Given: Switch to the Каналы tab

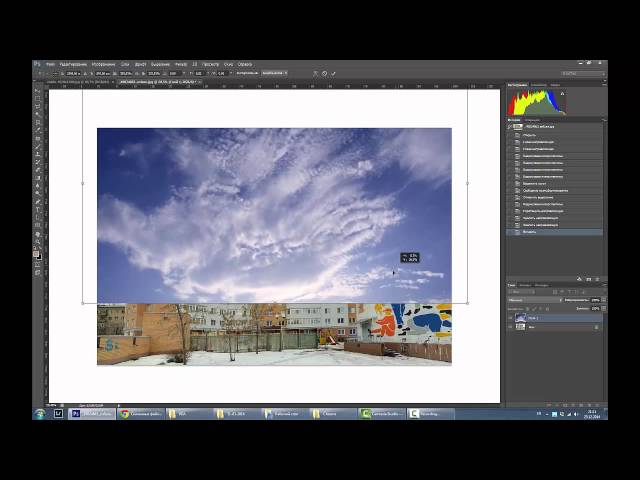Looking at the screenshot, I should (524, 285).
